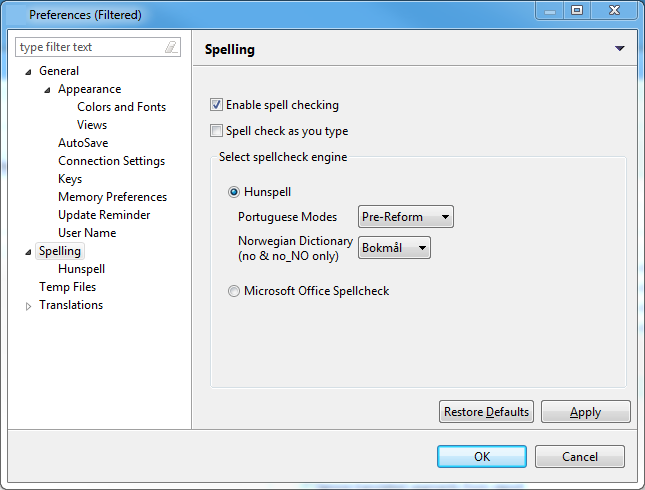645x490 pixels.
Task: Uncheck Enable spell checking
Action: (216, 105)
